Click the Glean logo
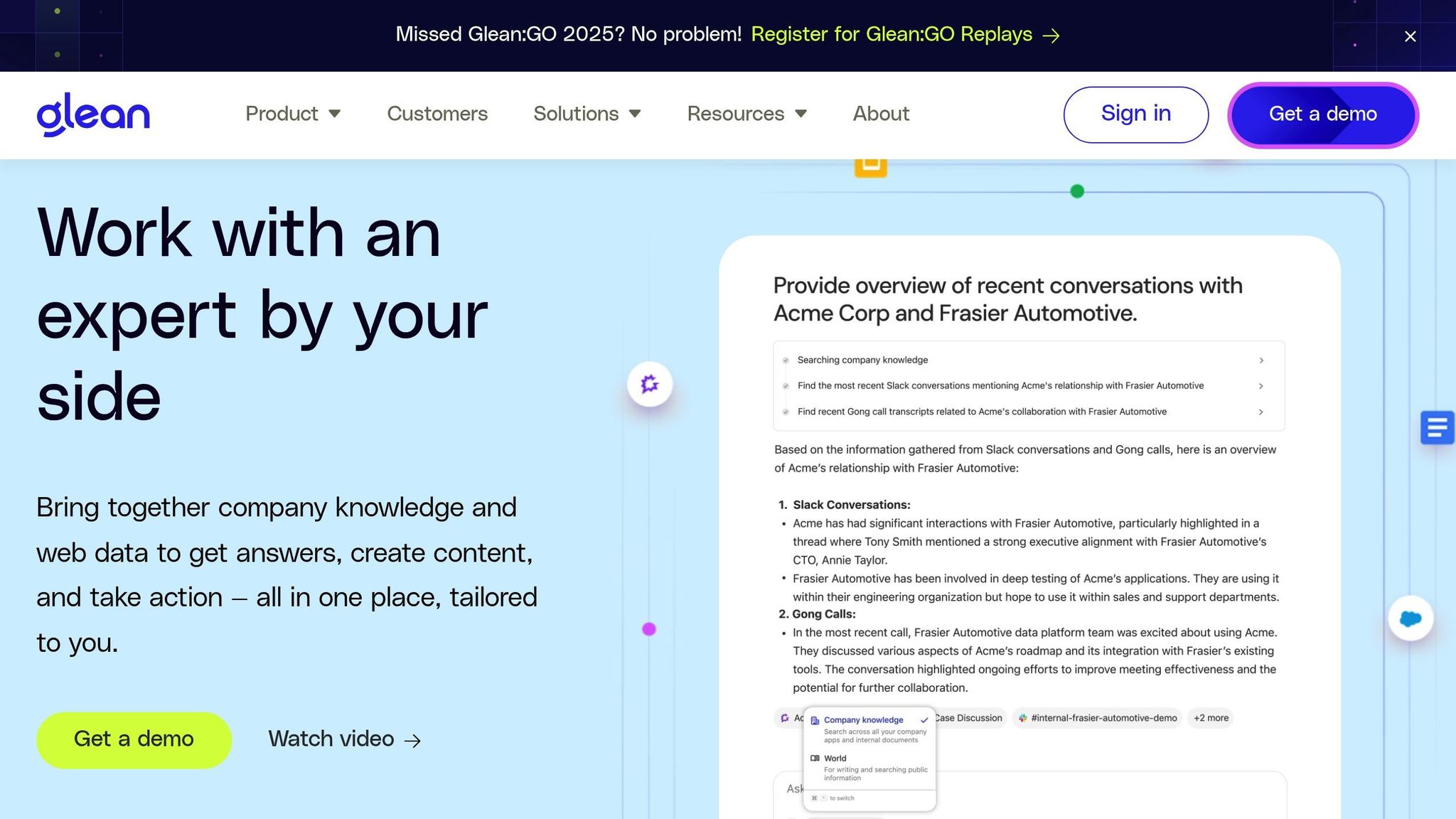 click(x=93, y=114)
